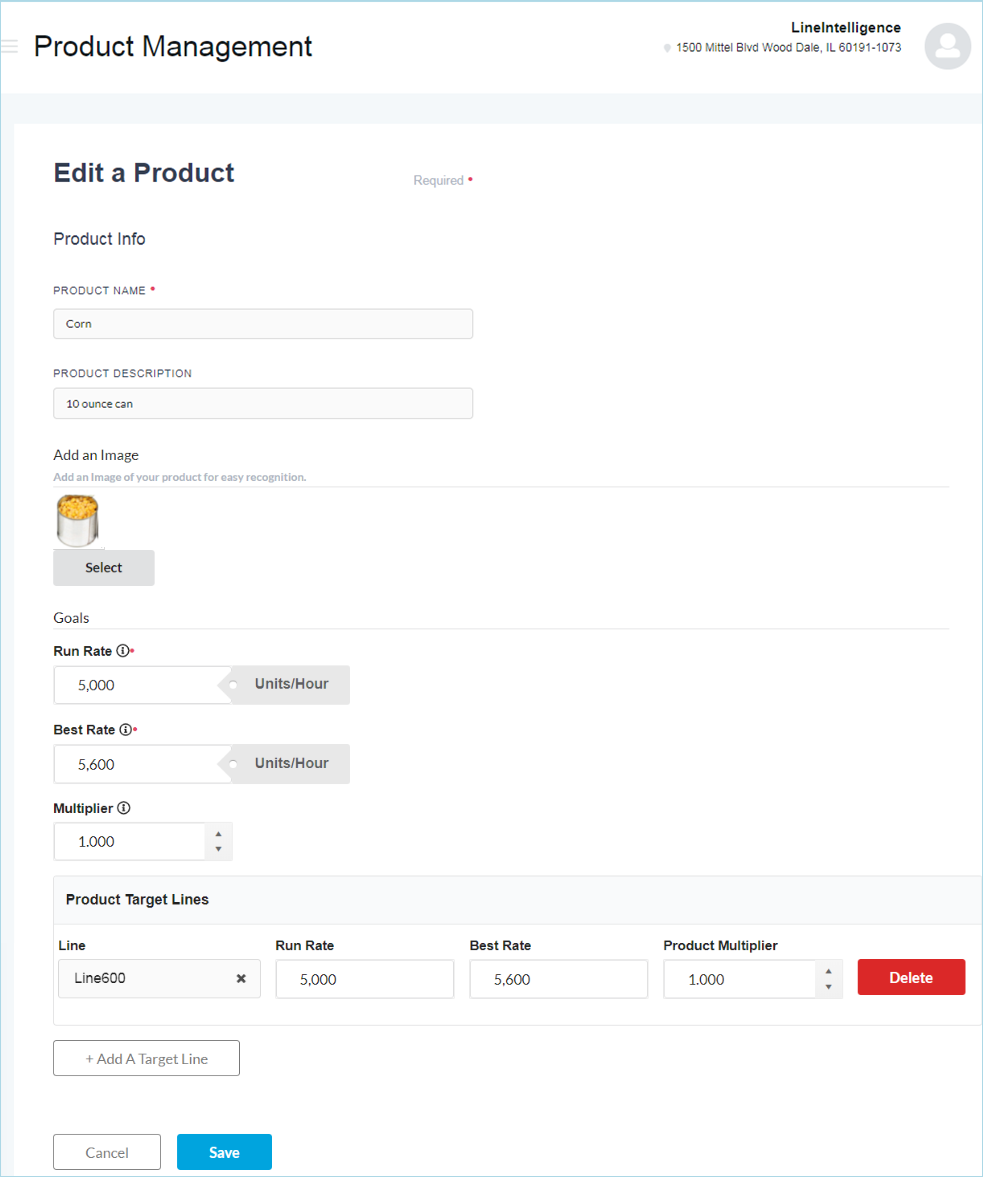Click the location pin icon by address

tap(667, 48)
